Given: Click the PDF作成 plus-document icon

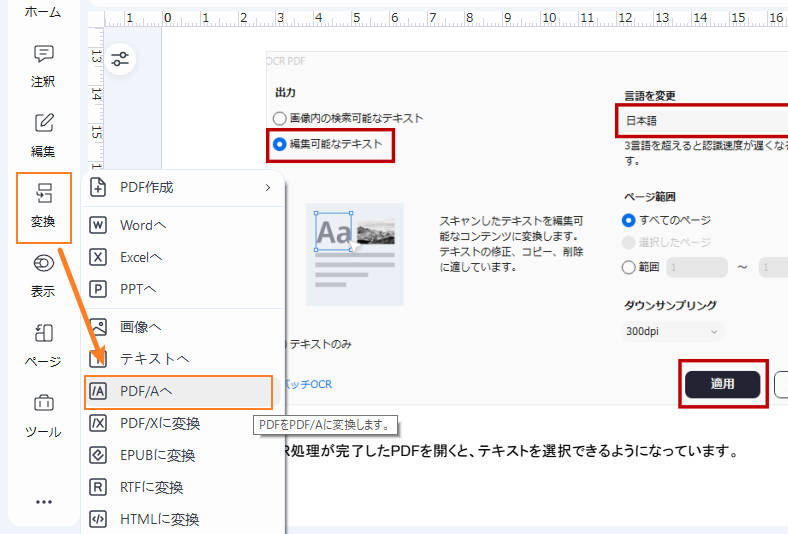Looking at the screenshot, I should (98, 187).
